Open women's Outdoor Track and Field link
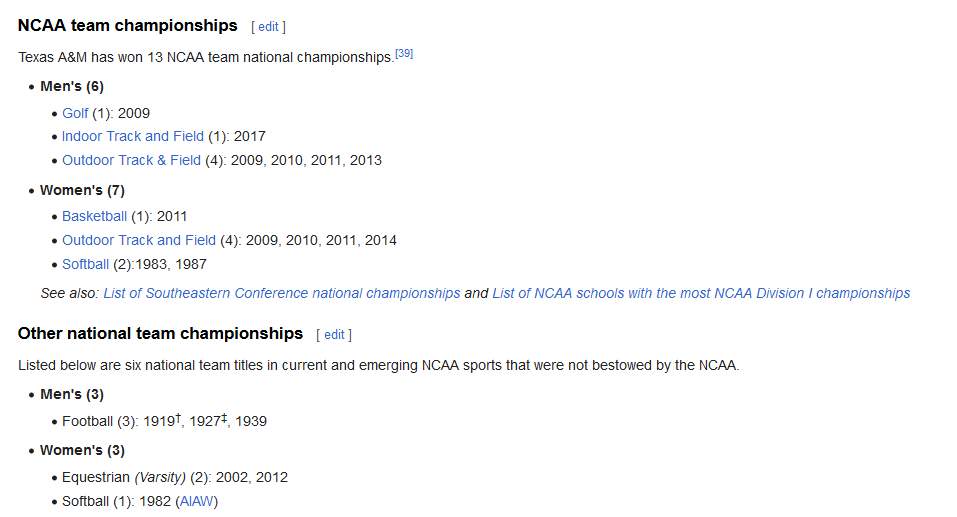 coord(138,240)
